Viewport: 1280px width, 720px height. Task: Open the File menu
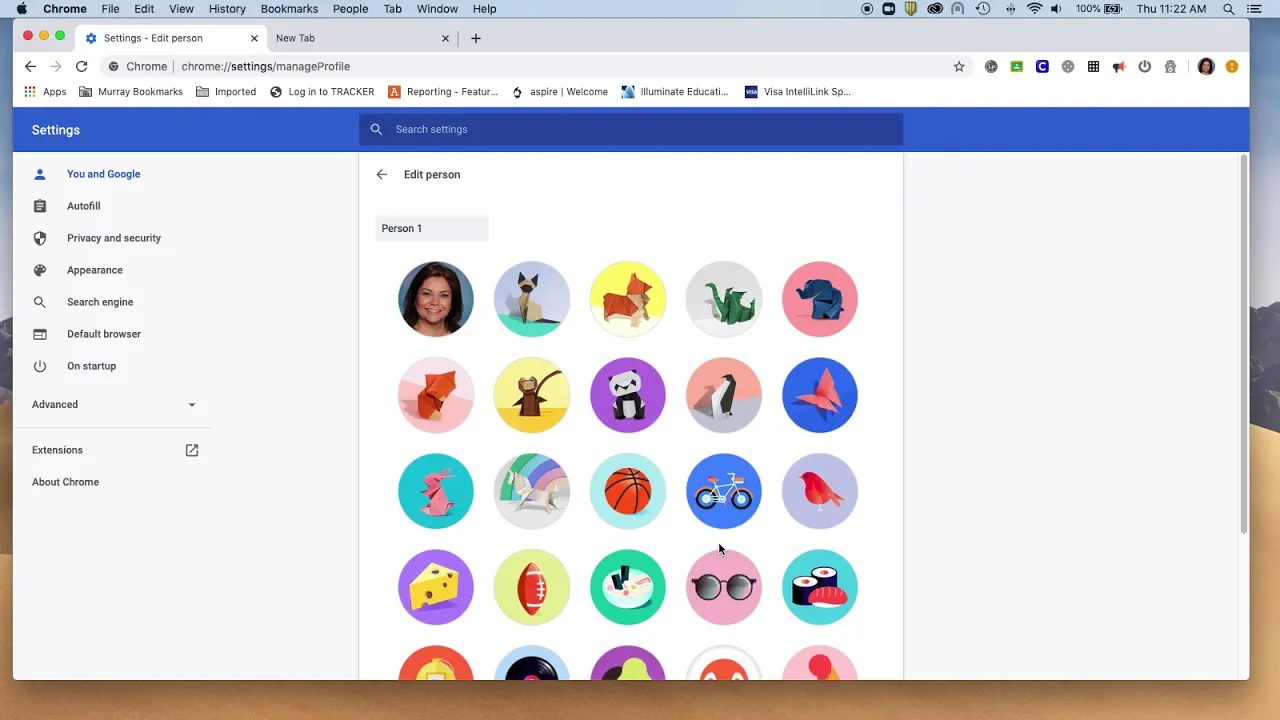(110, 9)
